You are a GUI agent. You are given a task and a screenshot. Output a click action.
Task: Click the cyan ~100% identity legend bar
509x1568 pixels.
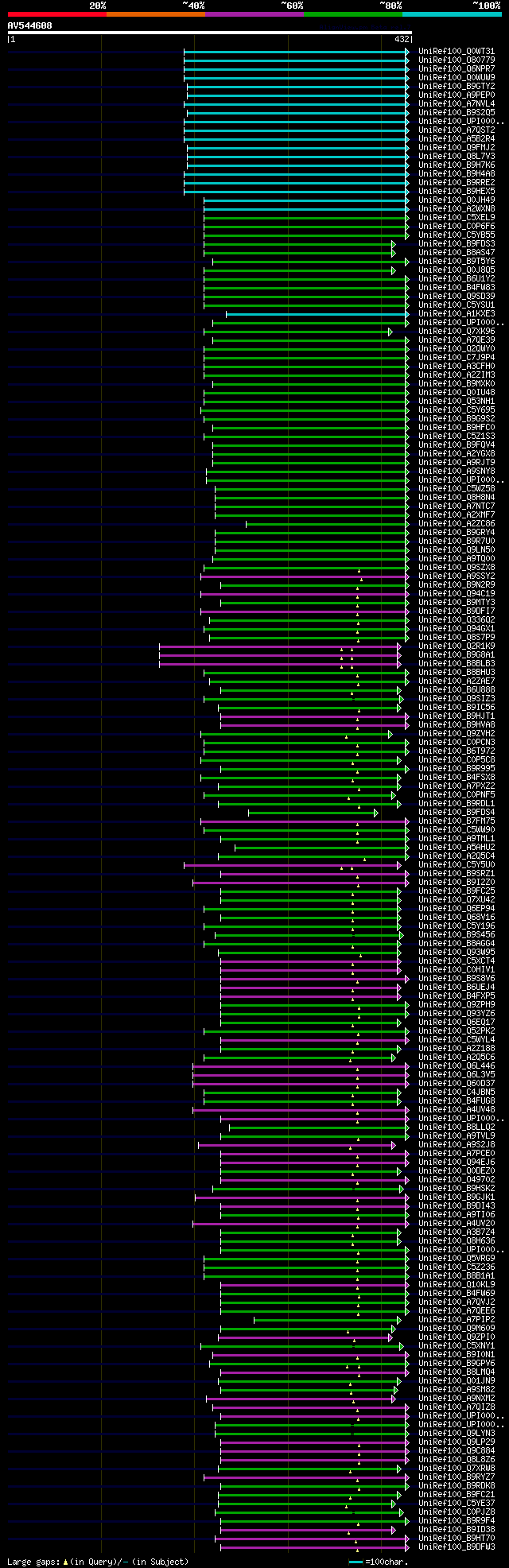tap(452, 14)
